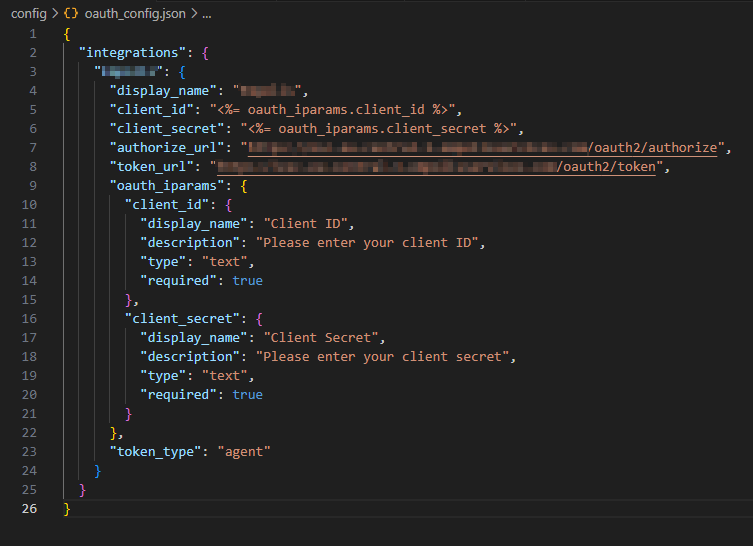
Task: Click "Please enter your client ID" text
Action: point(370,243)
